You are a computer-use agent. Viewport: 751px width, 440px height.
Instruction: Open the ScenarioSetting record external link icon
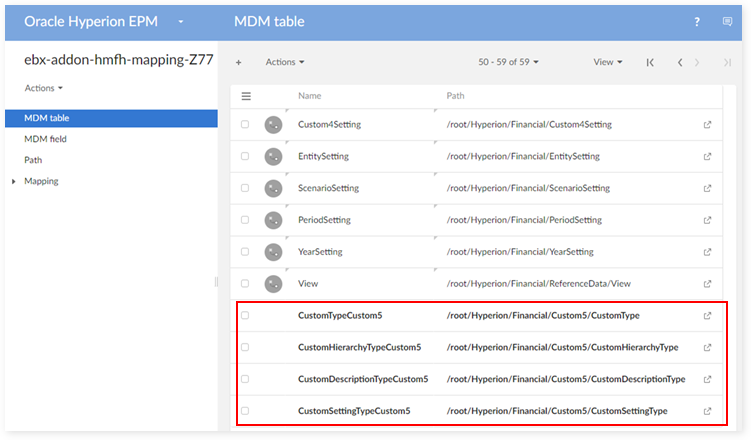click(707, 188)
